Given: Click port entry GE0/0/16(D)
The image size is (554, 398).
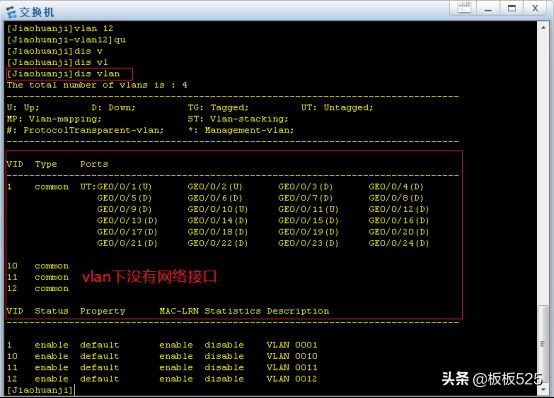Looking at the screenshot, I should pos(399,221).
